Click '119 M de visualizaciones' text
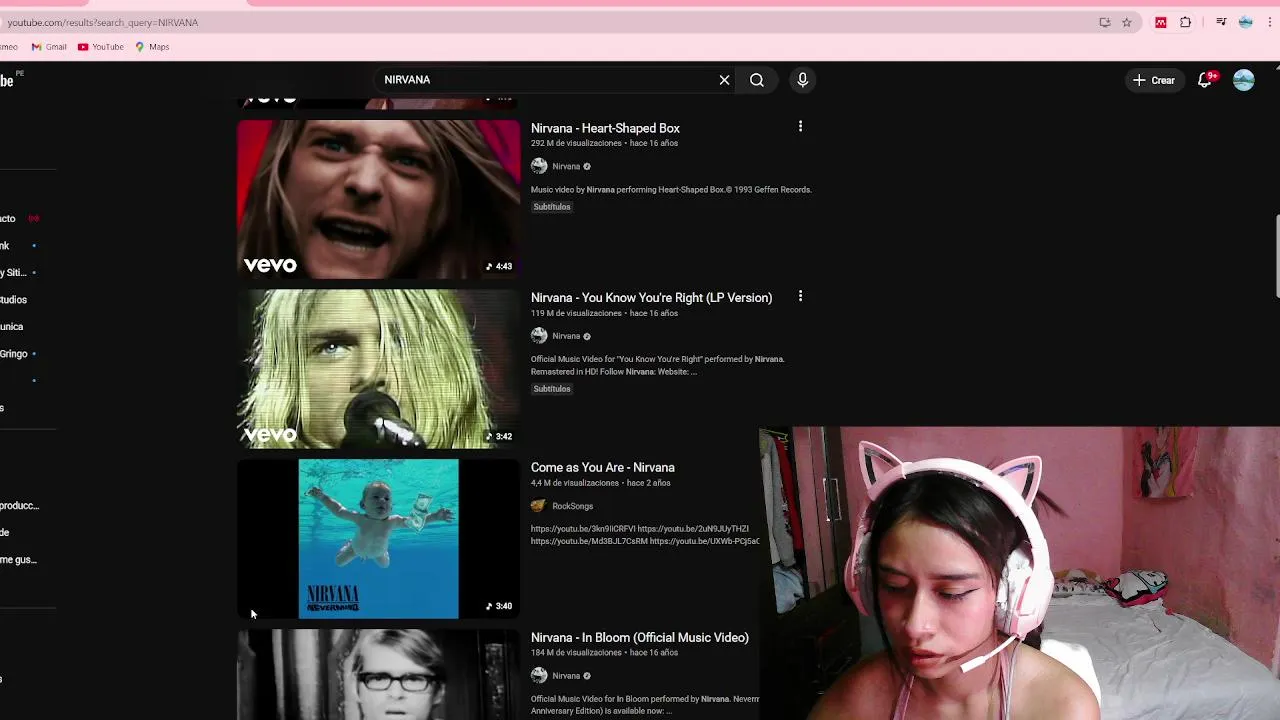 pyautogui.click(x=576, y=313)
